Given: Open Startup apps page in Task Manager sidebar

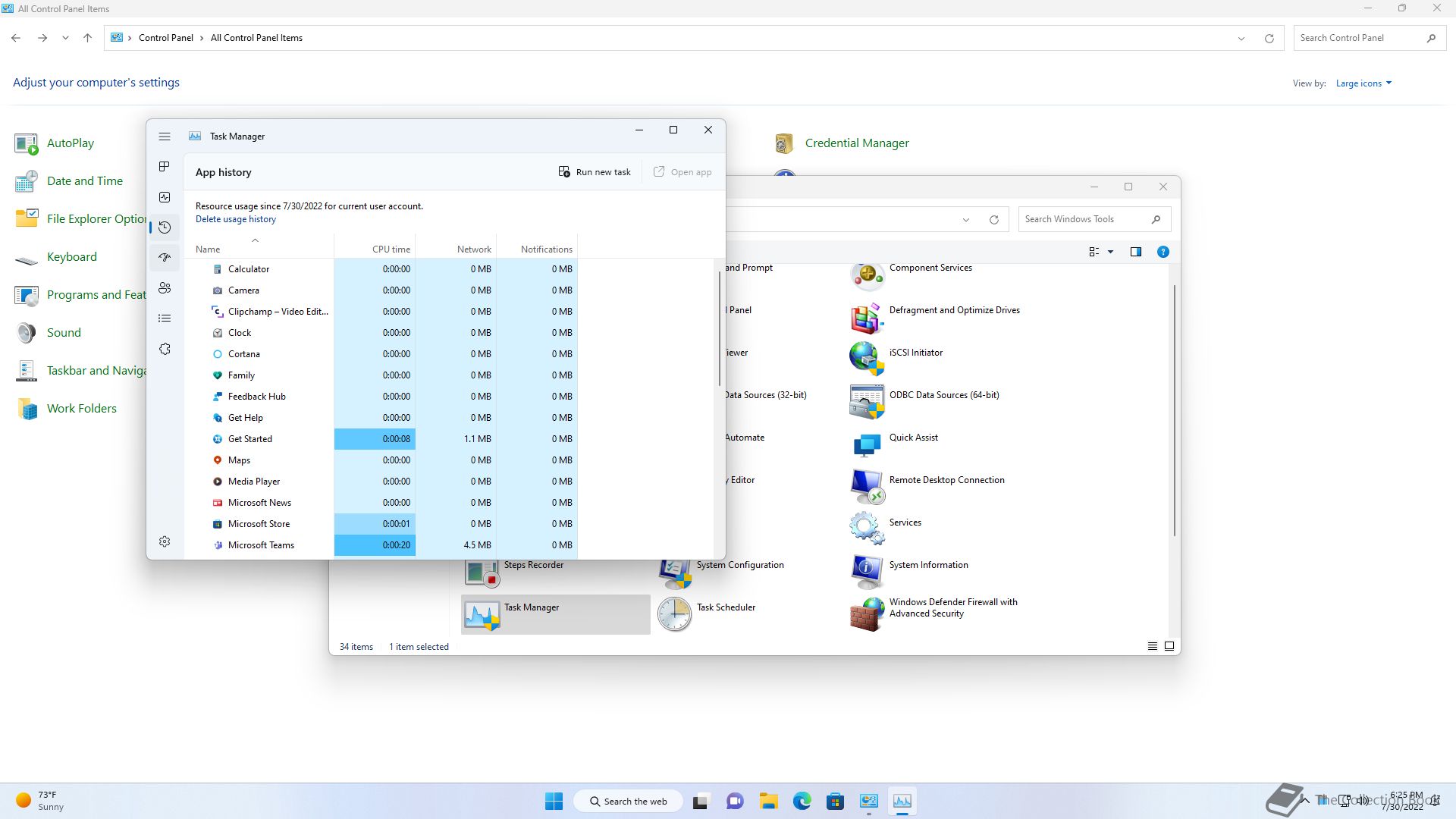Looking at the screenshot, I should click(x=165, y=258).
